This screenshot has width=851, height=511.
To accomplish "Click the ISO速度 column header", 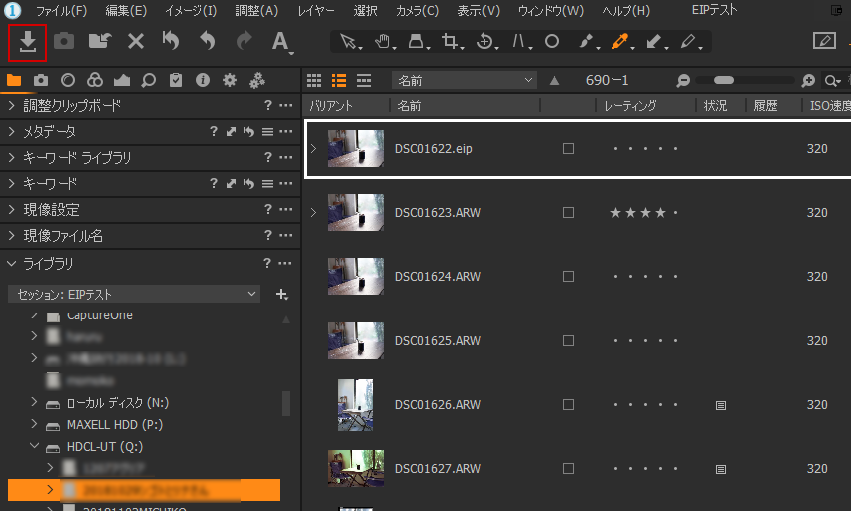I will (828, 105).
